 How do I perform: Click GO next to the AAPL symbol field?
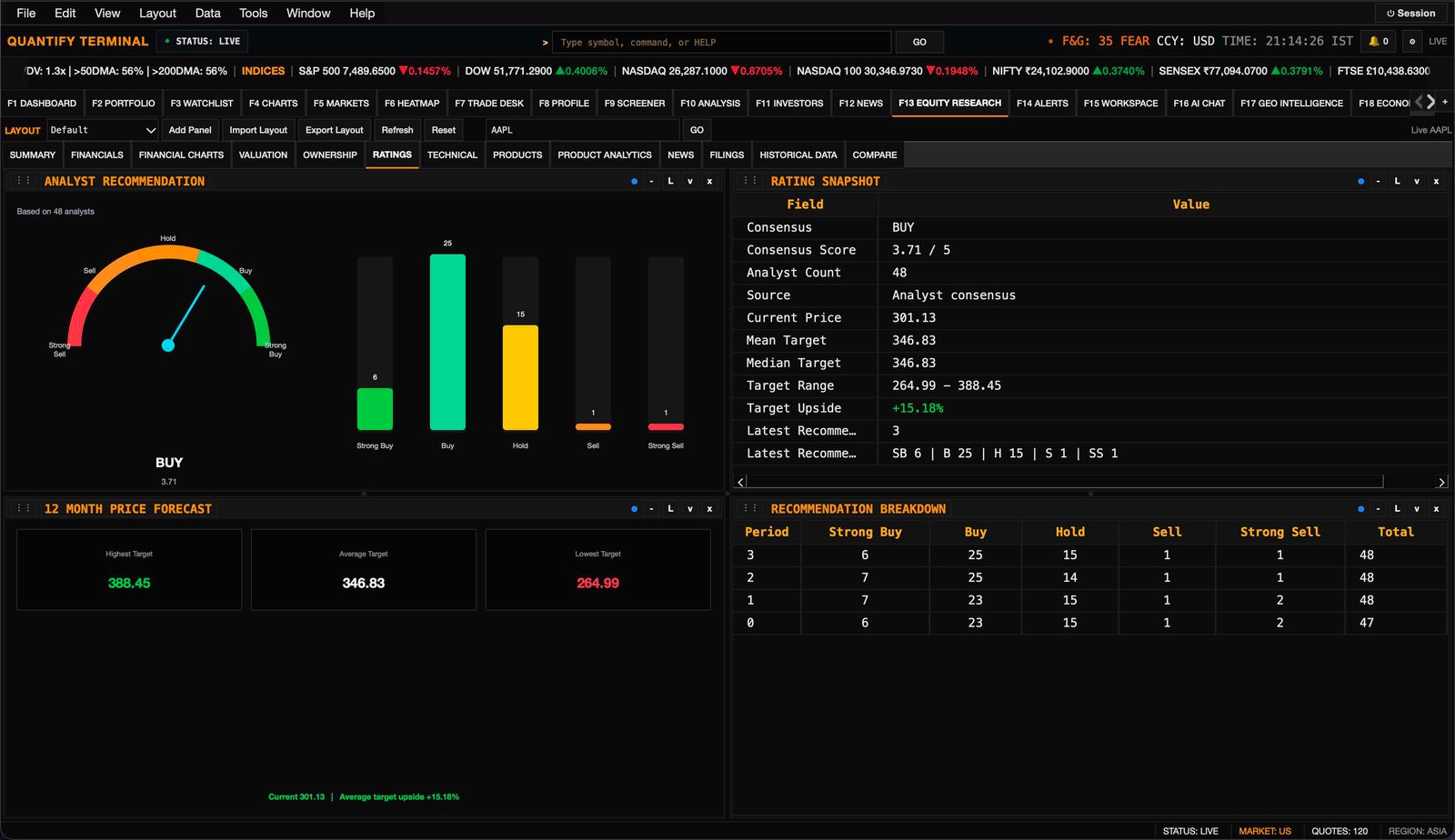[x=697, y=130]
